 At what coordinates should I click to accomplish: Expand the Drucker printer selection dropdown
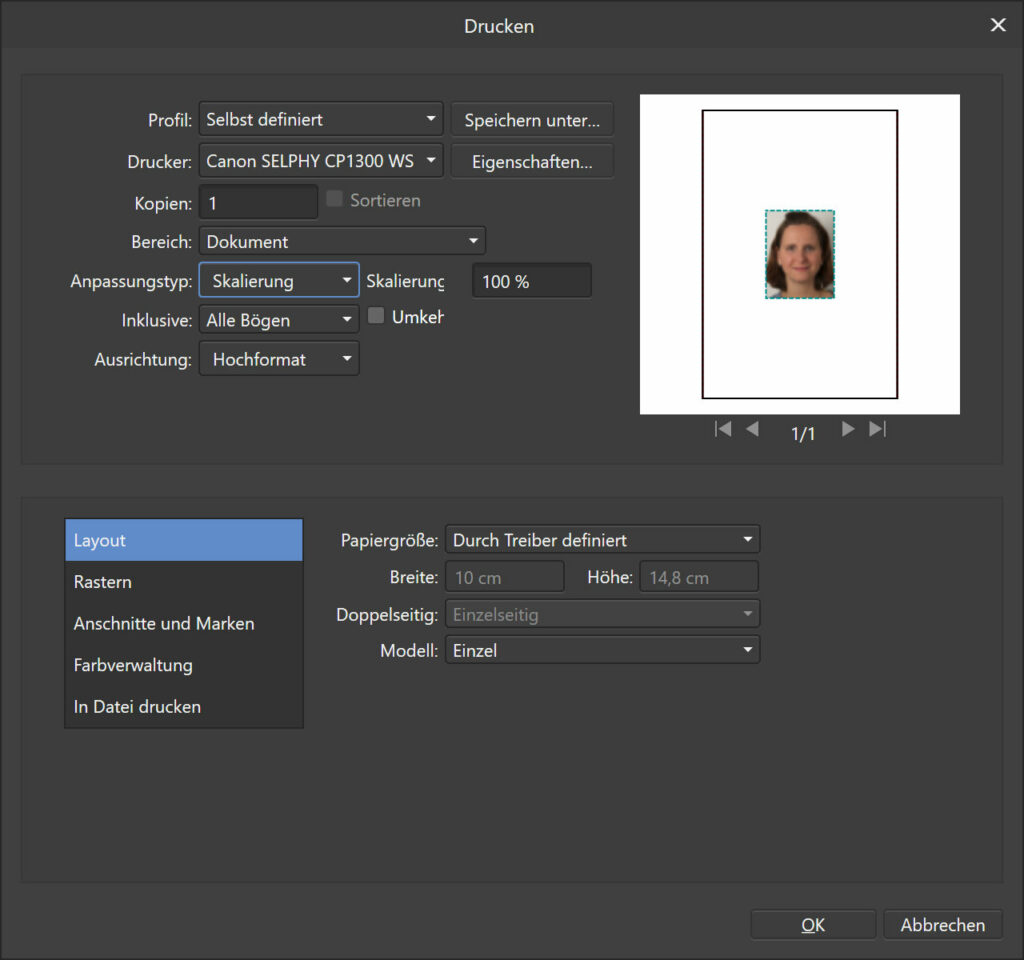[x=320, y=160]
